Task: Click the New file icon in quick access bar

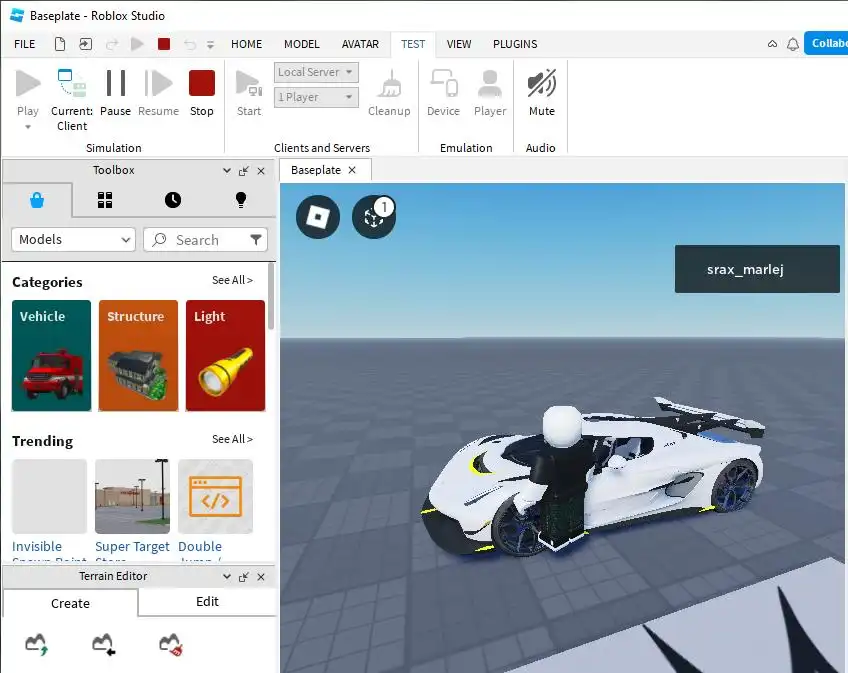Action: 60,44
